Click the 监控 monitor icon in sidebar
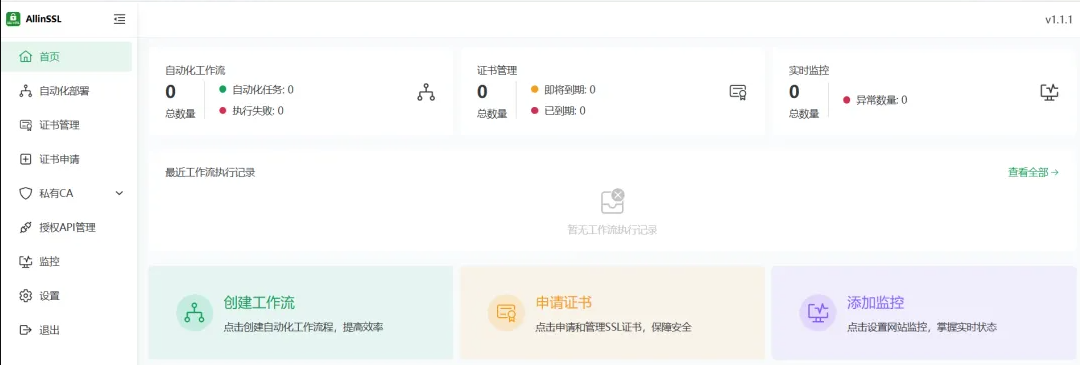This screenshot has height=365, width=1080. point(25,262)
